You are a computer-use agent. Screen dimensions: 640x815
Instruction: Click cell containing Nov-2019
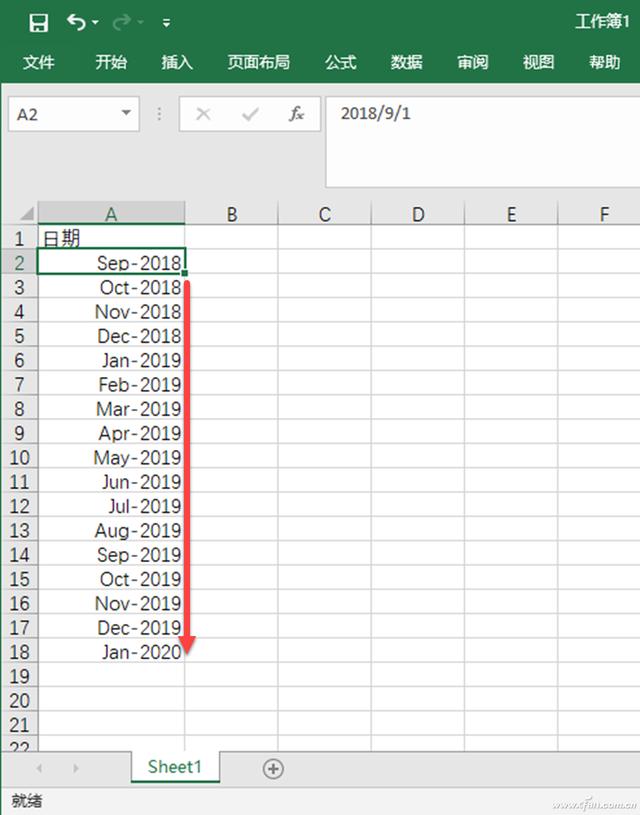coord(111,603)
